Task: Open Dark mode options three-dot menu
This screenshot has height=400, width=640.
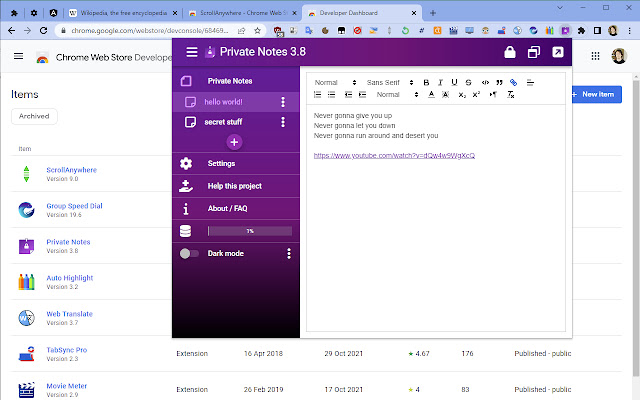Action: click(x=289, y=253)
